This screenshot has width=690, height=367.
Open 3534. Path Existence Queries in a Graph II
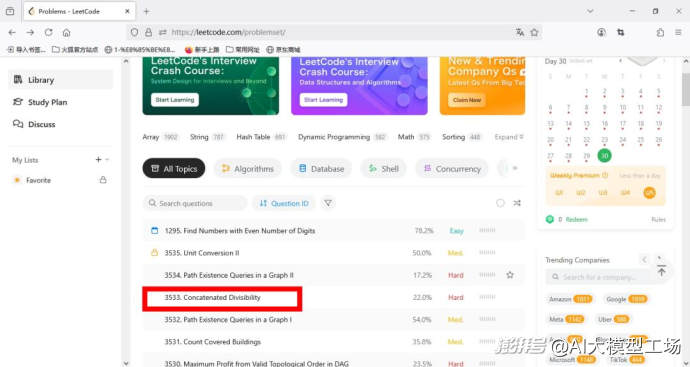point(229,275)
